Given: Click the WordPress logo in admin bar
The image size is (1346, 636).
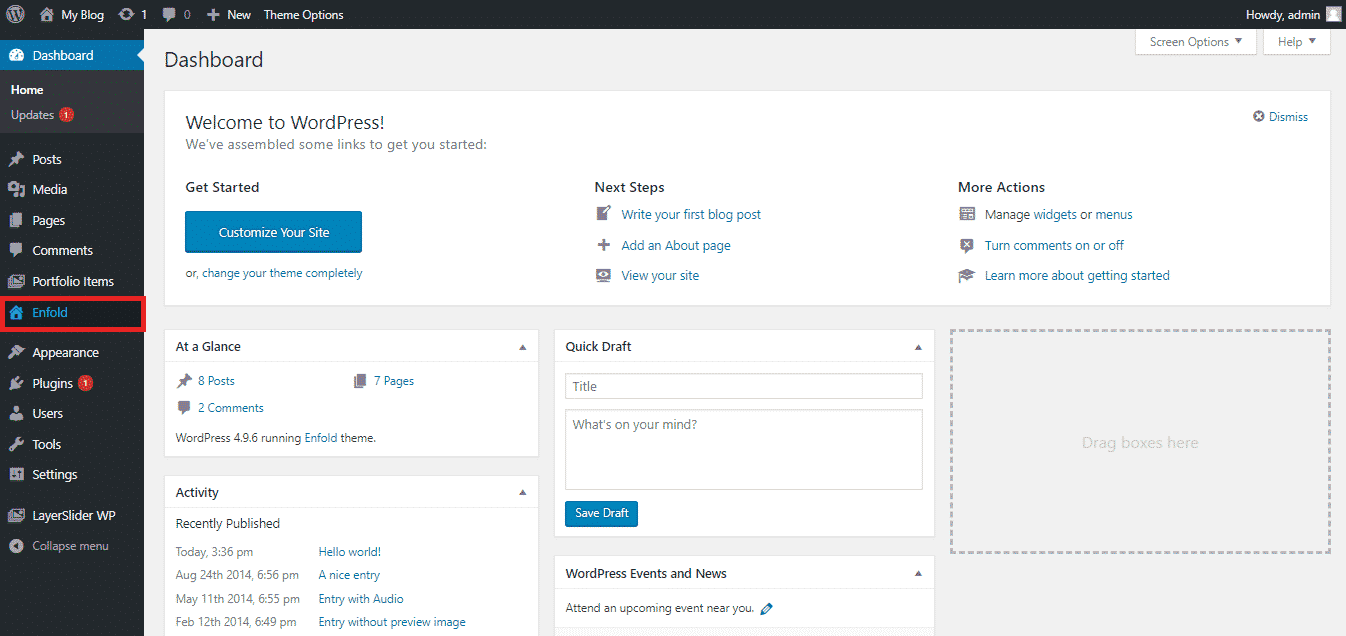Looking at the screenshot, I should click(16, 14).
